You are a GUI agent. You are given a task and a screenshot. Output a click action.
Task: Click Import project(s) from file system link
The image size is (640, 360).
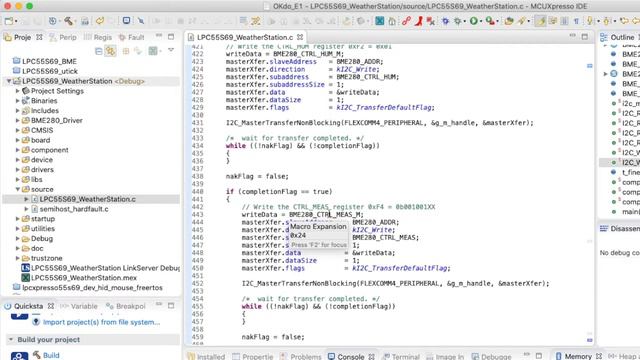102,322
